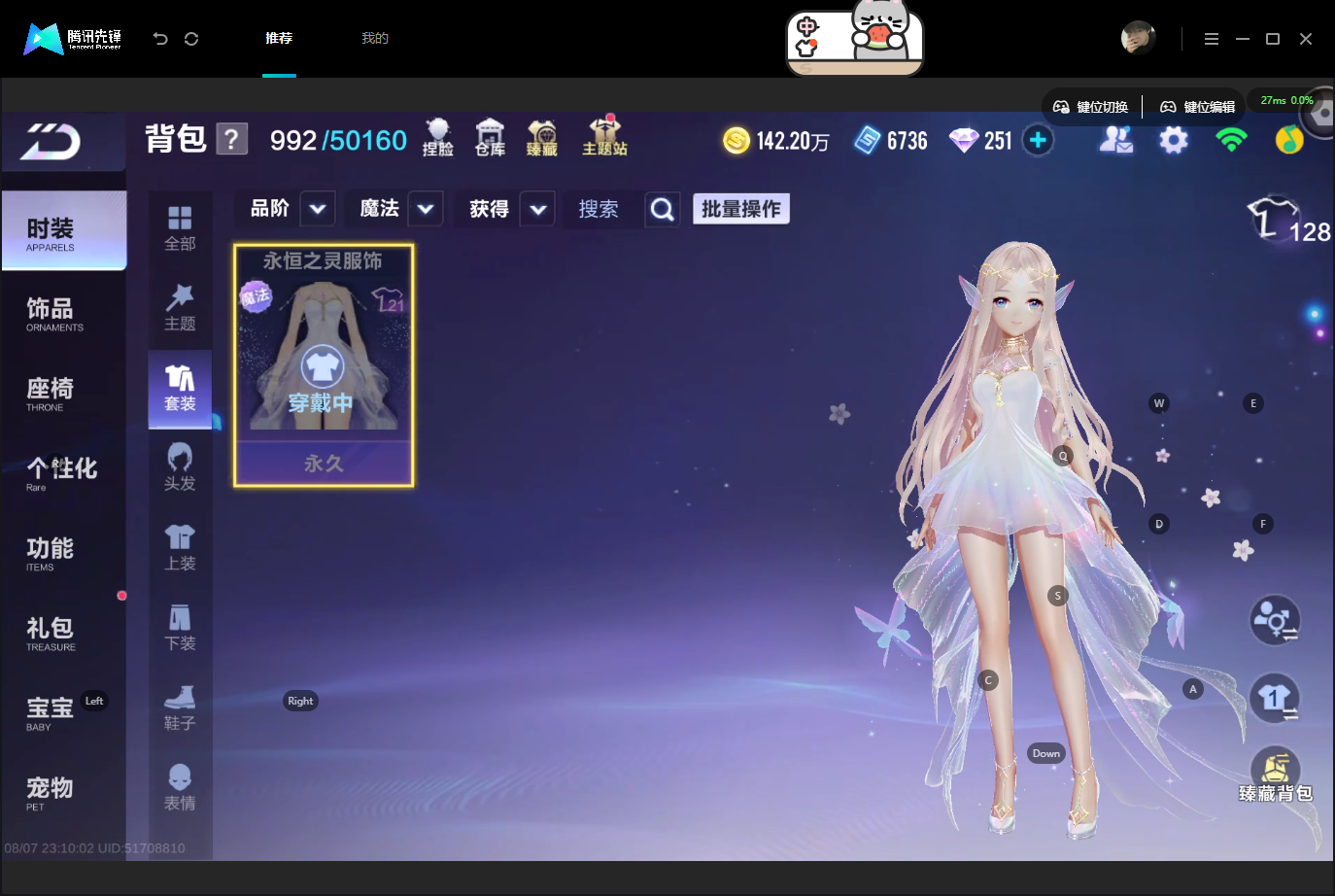Click the outfit preset 1 switch icon
Image resolution: width=1335 pixels, height=896 pixels.
[1275, 699]
